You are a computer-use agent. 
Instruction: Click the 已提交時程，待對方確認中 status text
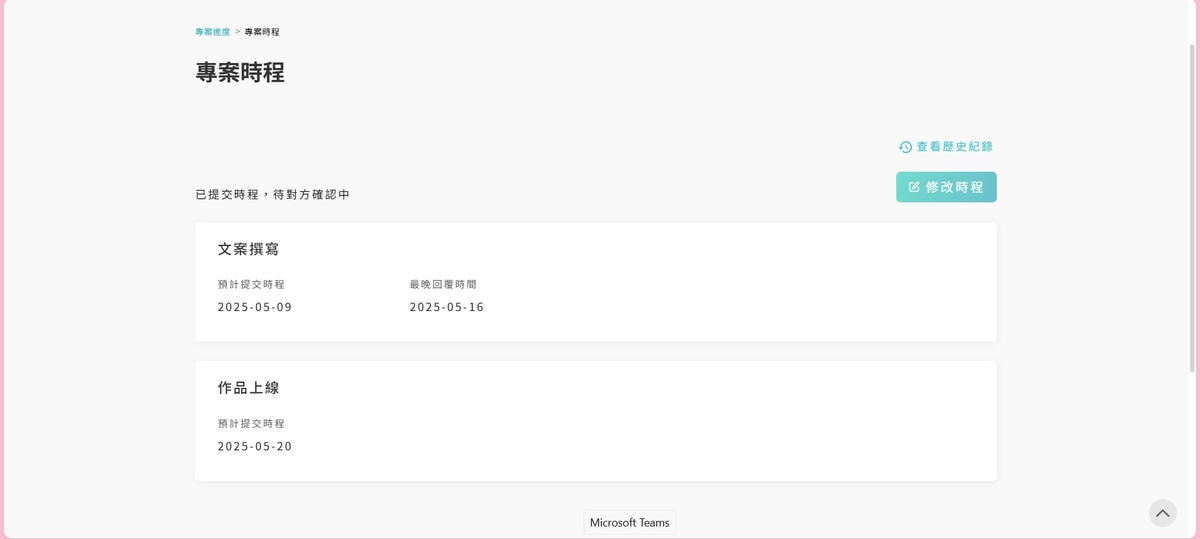click(273, 194)
